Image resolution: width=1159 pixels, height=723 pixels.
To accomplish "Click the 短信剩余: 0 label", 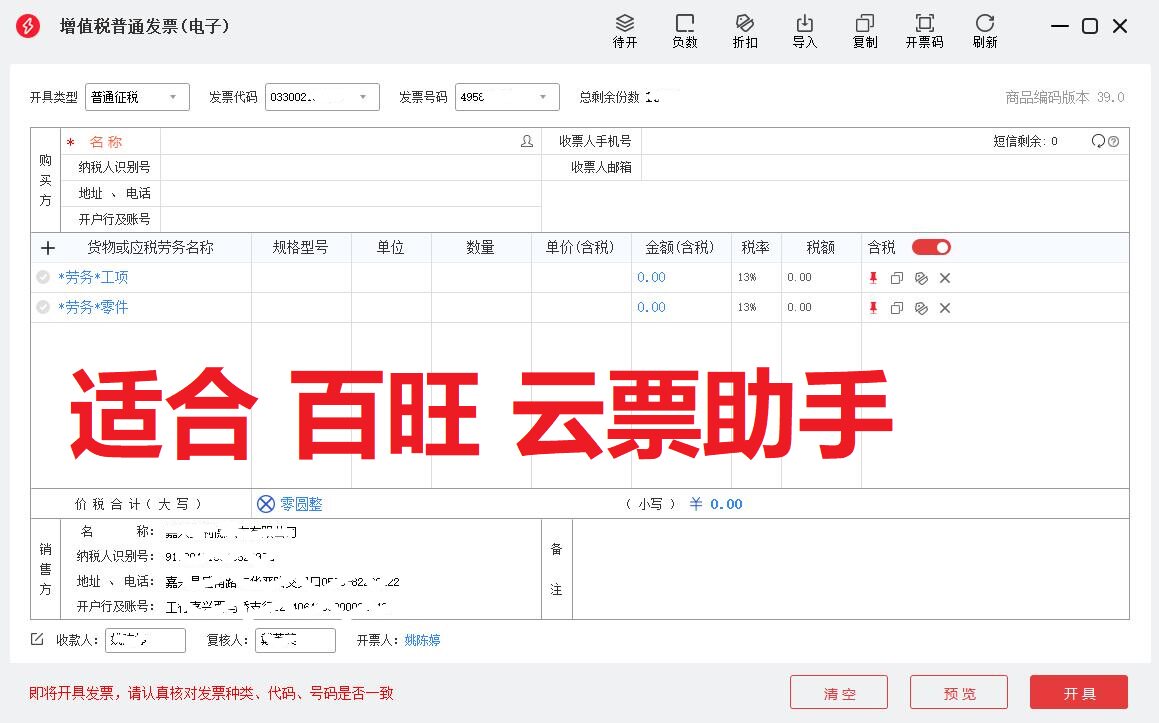I will pos(1025,141).
